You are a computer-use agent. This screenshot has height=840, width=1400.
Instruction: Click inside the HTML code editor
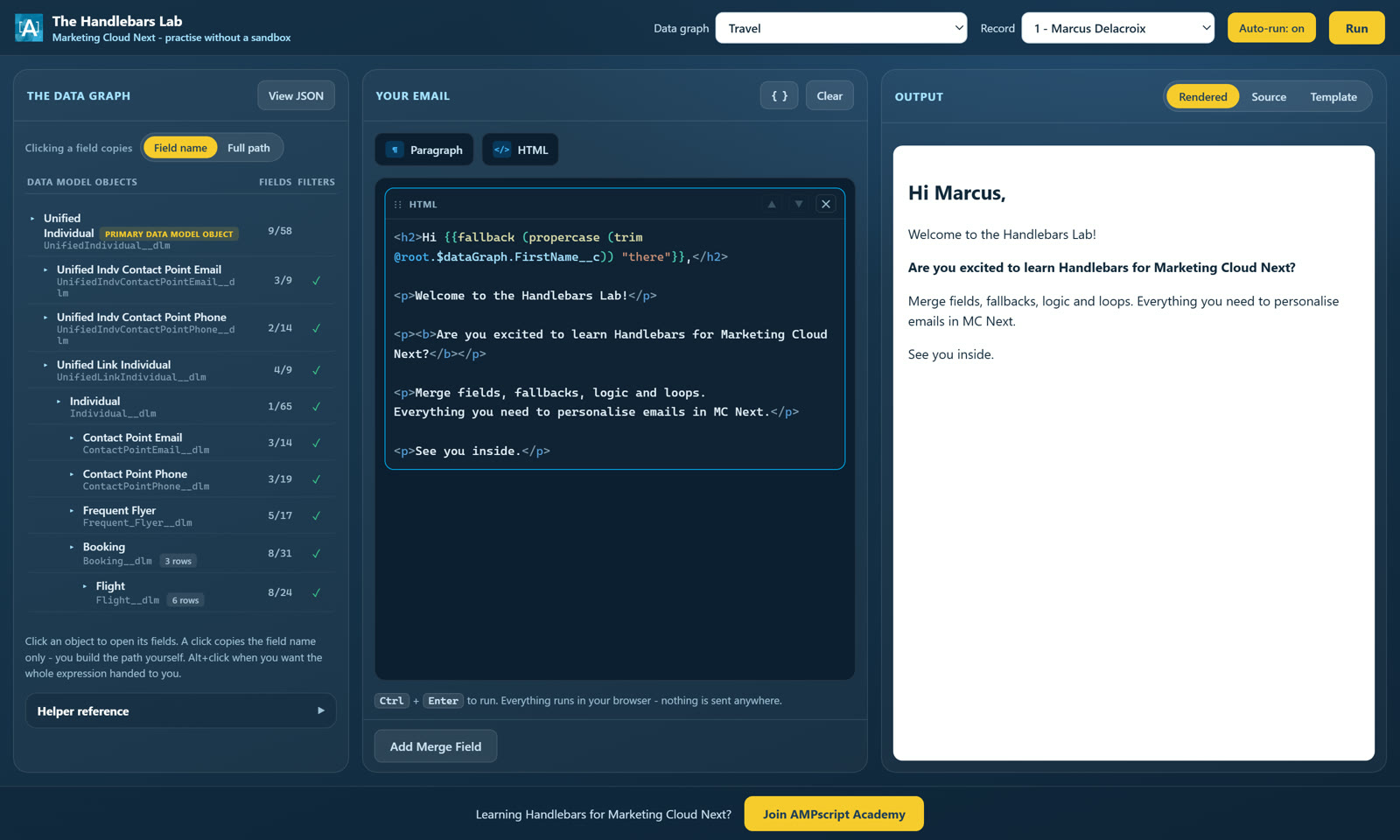click(x=615, y=344)
